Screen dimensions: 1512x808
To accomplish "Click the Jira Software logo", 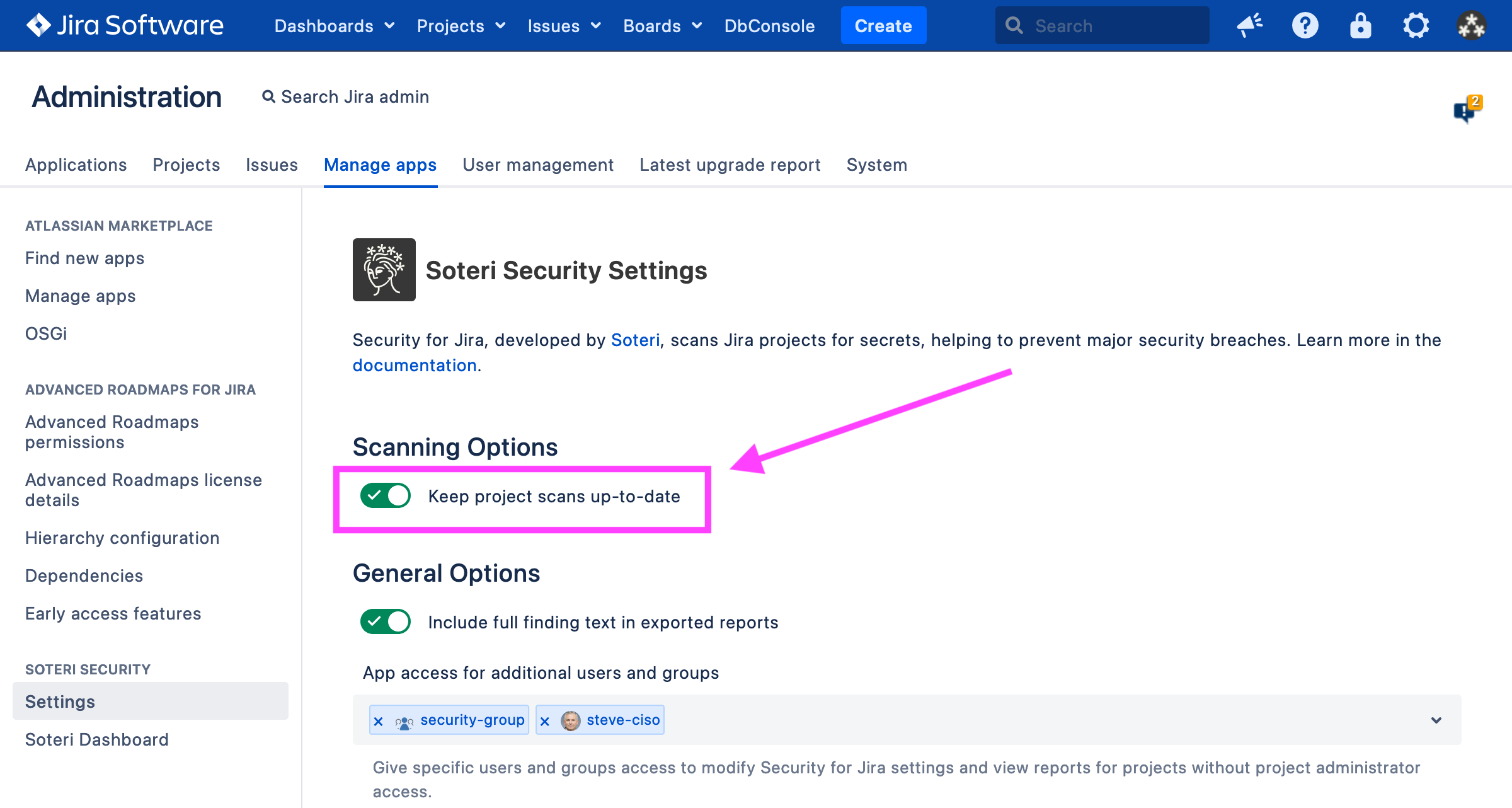I will [x=125, y=25].
